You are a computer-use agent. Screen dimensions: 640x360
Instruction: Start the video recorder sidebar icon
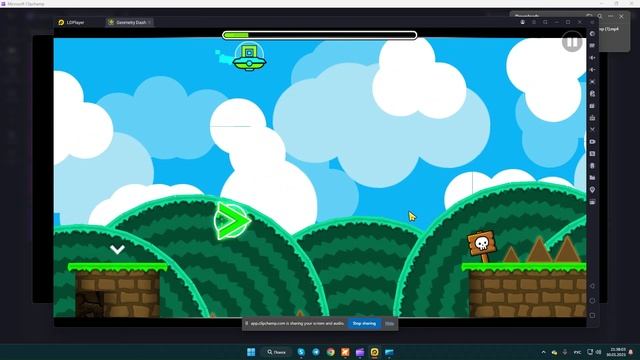click(592, 142)
